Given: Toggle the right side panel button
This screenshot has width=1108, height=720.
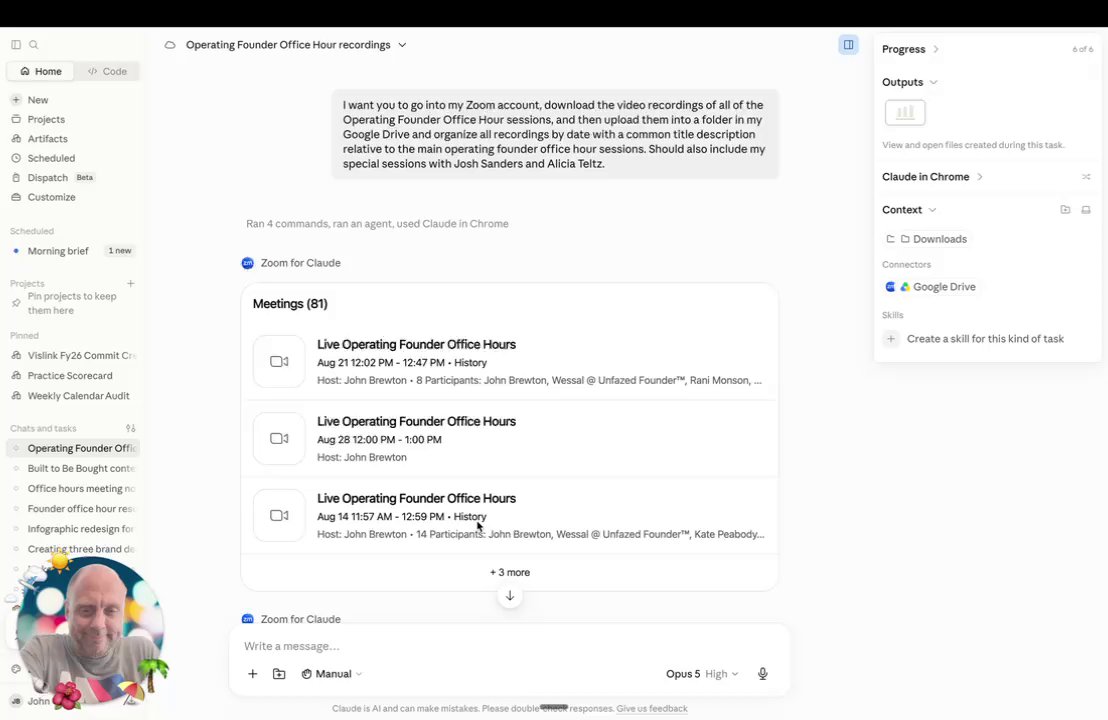Looking at the screenshot, I should (848, 45).
